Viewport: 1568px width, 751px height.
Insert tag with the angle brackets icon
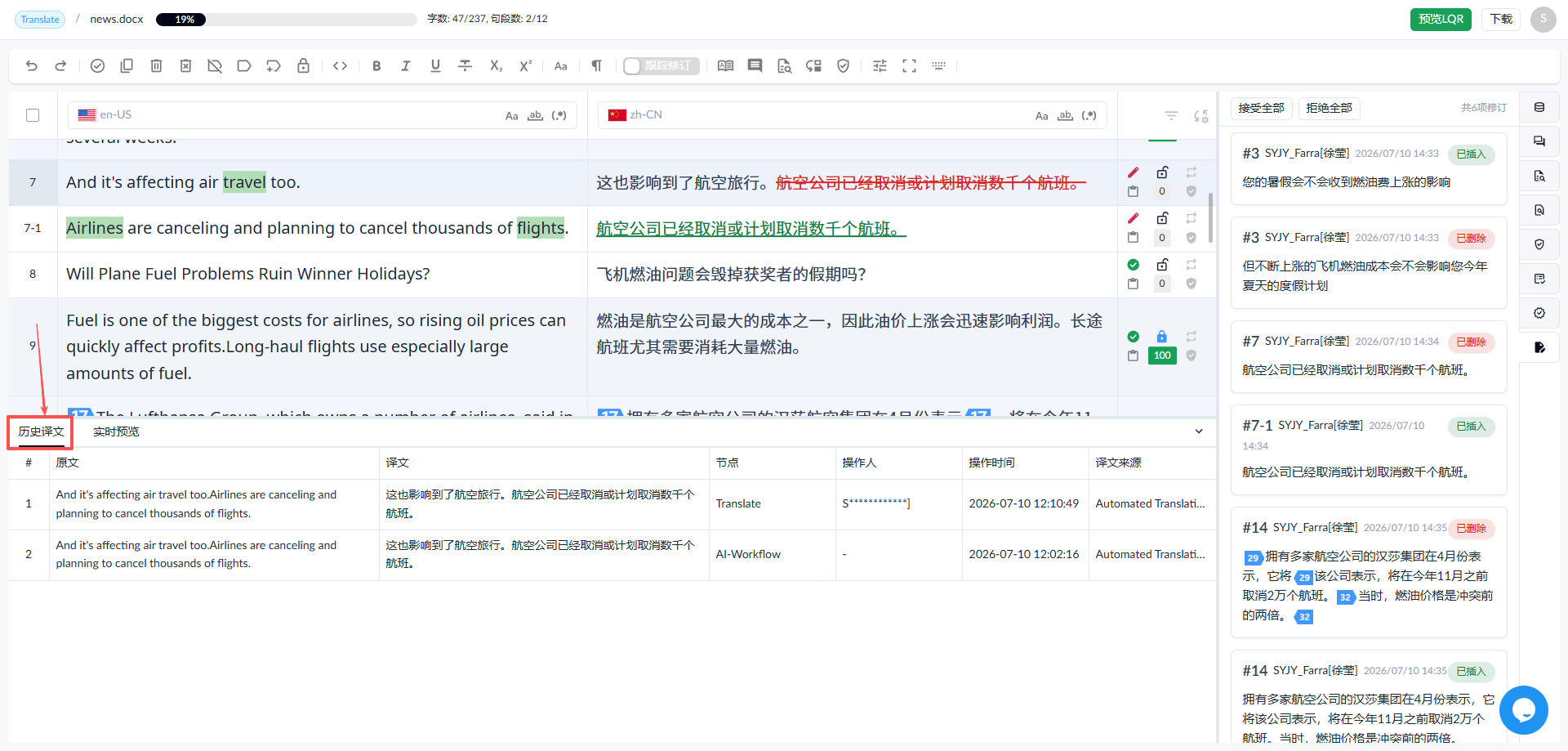(341, 66)
